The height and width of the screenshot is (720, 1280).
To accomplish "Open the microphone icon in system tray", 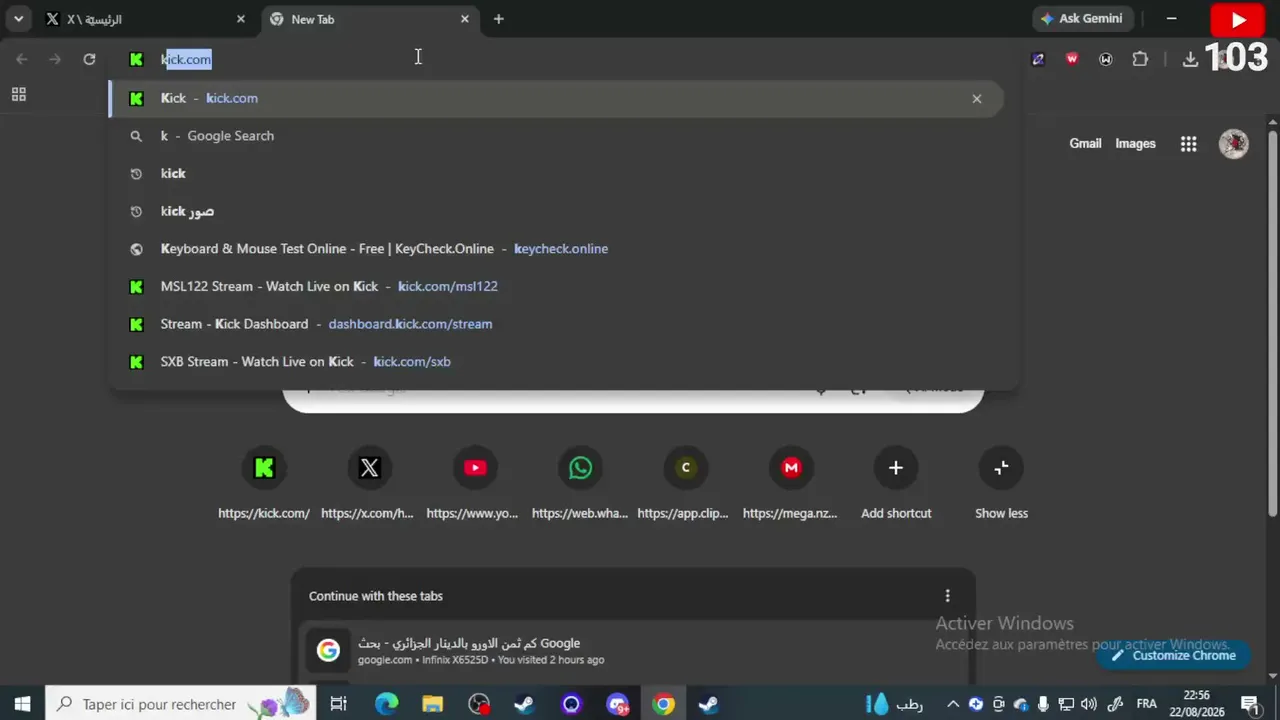I will click(x=1043, y=704).
